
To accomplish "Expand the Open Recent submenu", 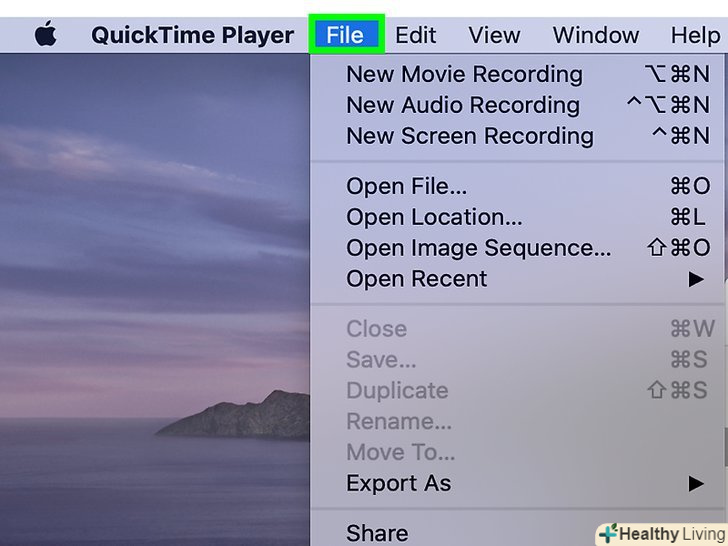I will click(x=417, y=279).
